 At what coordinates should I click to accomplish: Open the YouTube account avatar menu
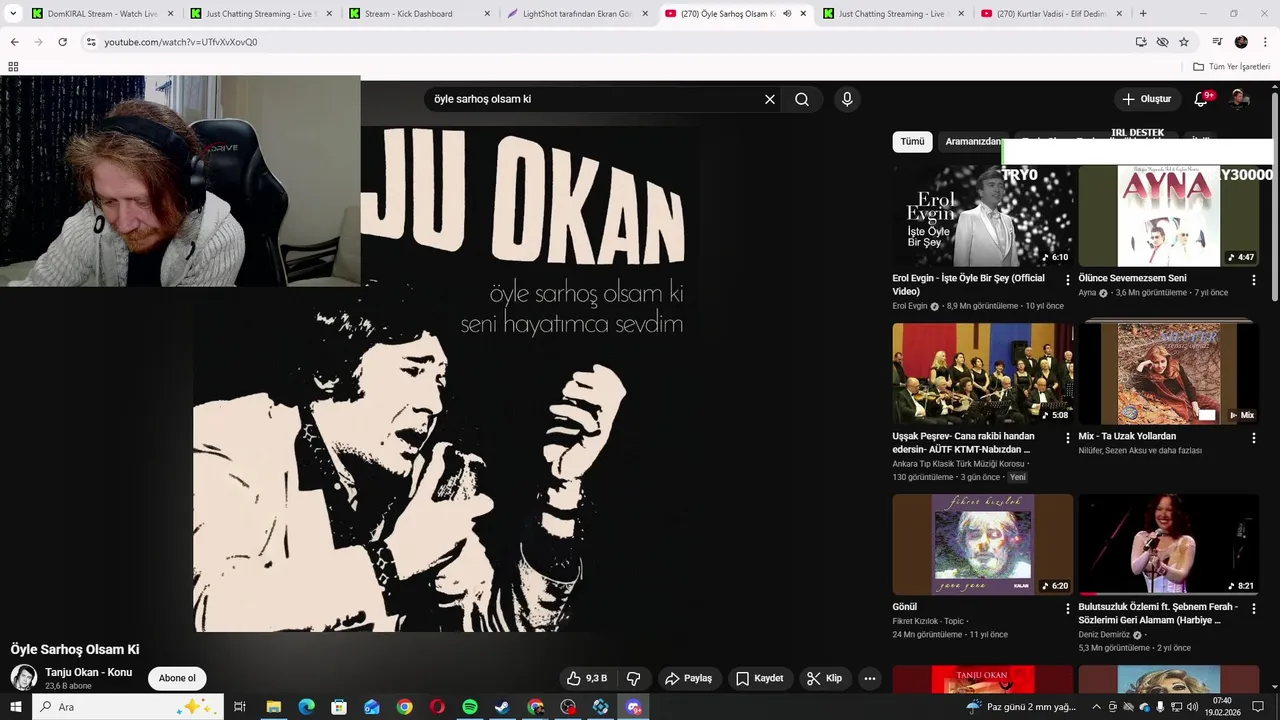point(1239,99)
